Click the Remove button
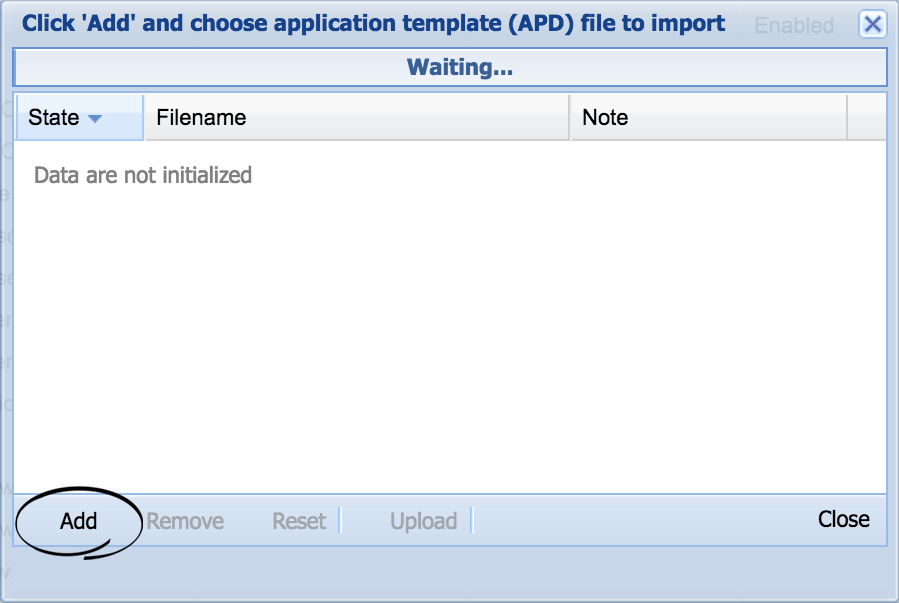This screenshot has width=899, height=603. coord(185,521)
